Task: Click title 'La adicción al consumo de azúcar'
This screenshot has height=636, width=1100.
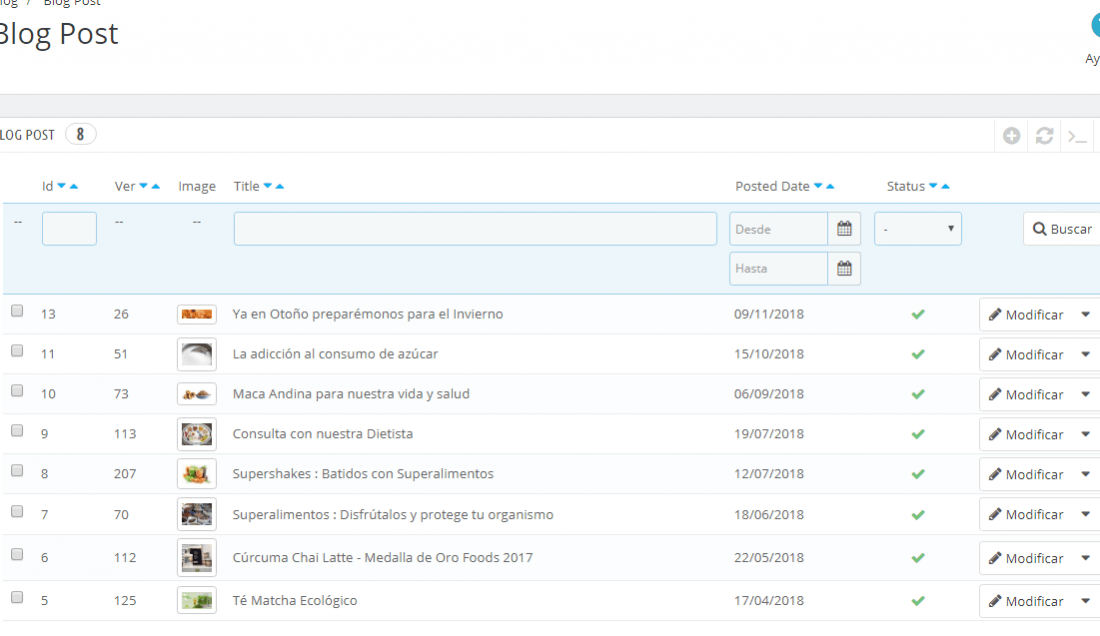Action: (x=335, y=354)
